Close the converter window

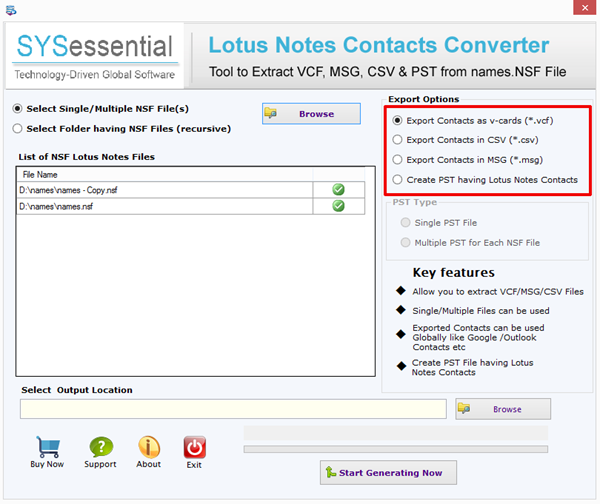point(585,8)
